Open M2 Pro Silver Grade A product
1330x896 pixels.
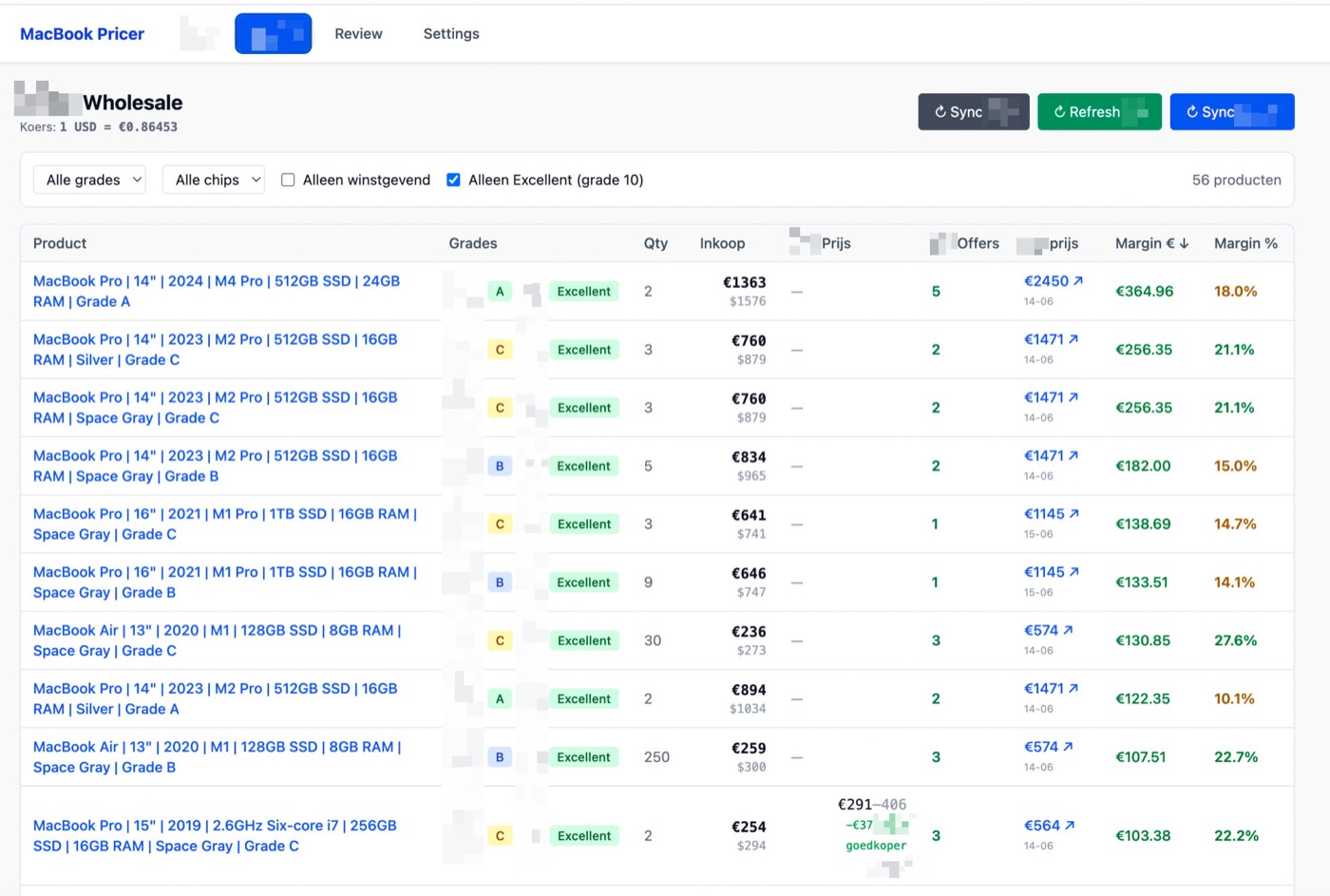coord(216,698)
